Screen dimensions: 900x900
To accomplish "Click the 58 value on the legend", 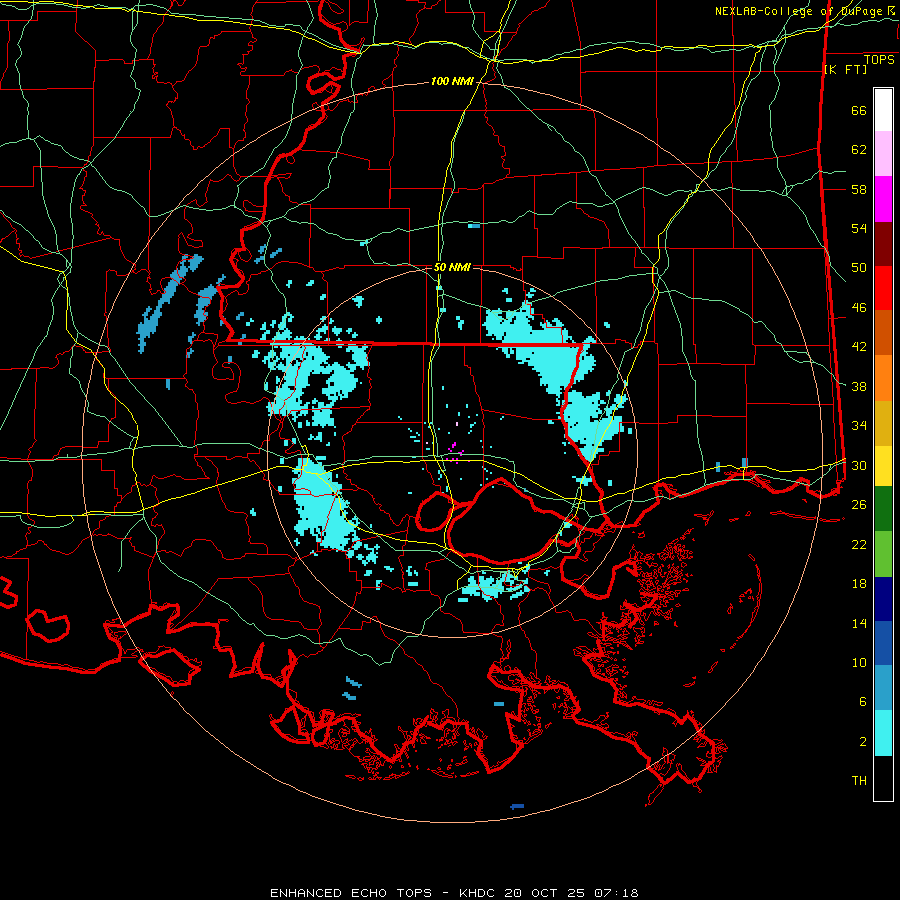I will coord(859,189).
